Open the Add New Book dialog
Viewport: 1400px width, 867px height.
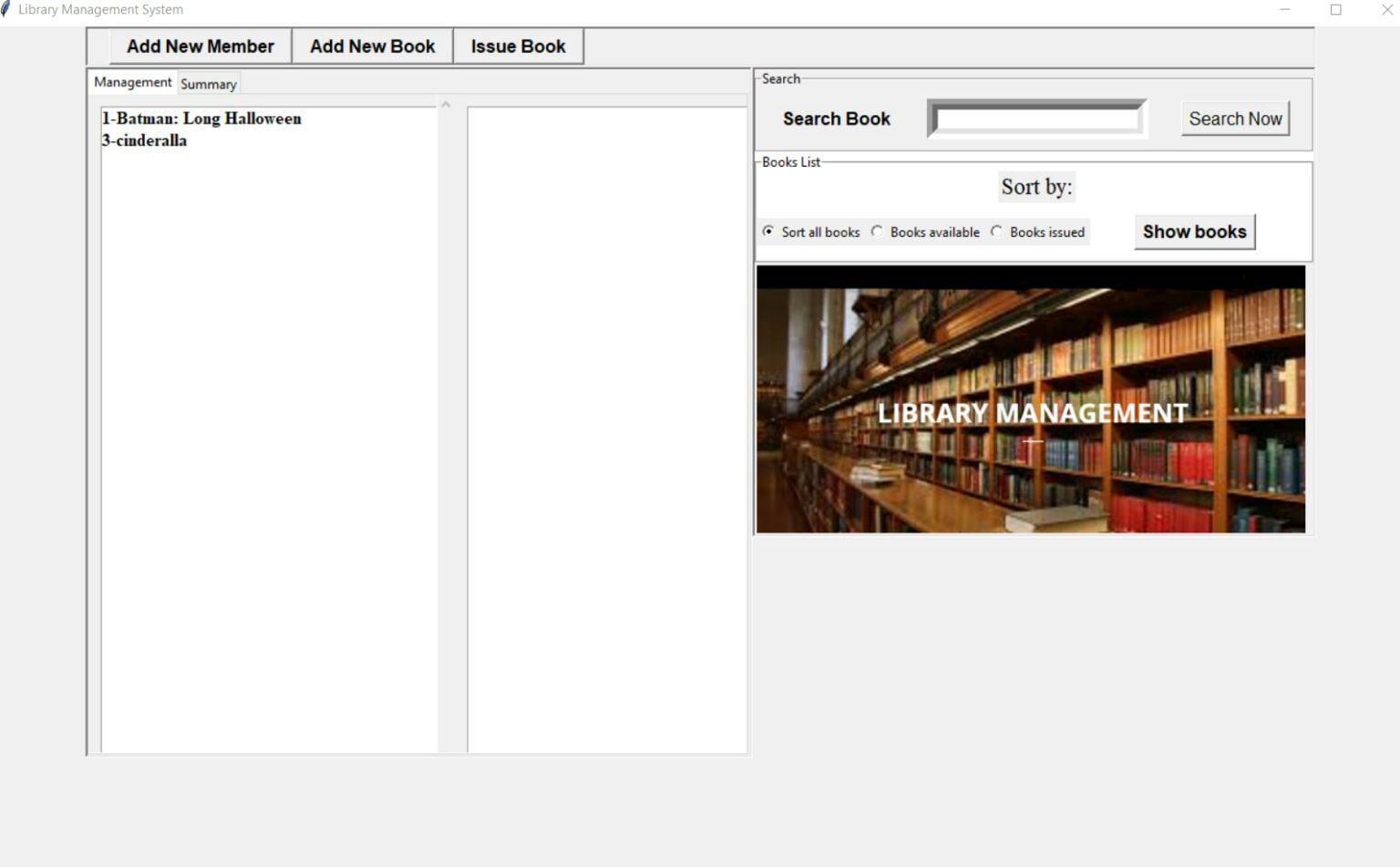tap(373, 46)
